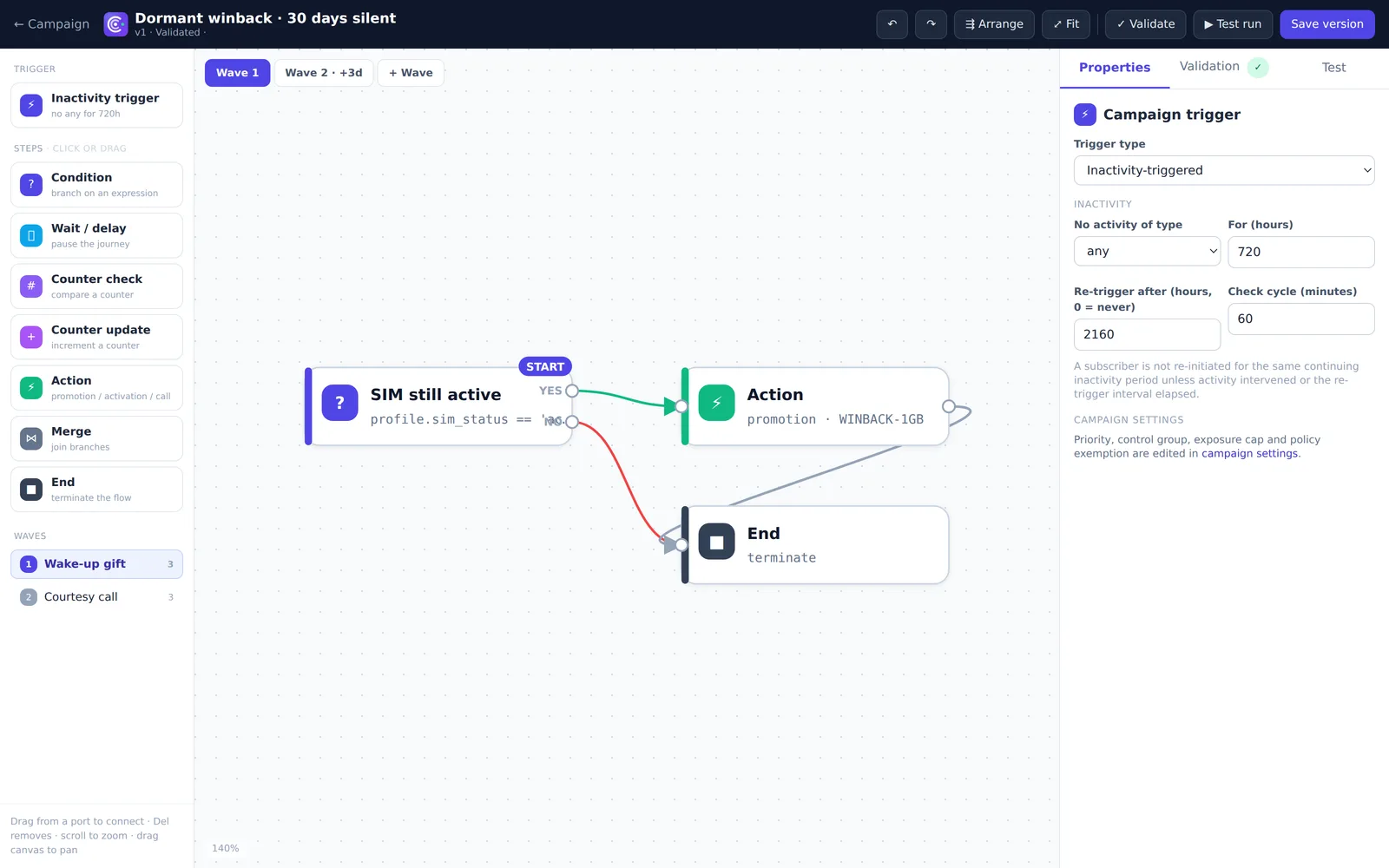Click the stop icon on End canvas node

716,542
